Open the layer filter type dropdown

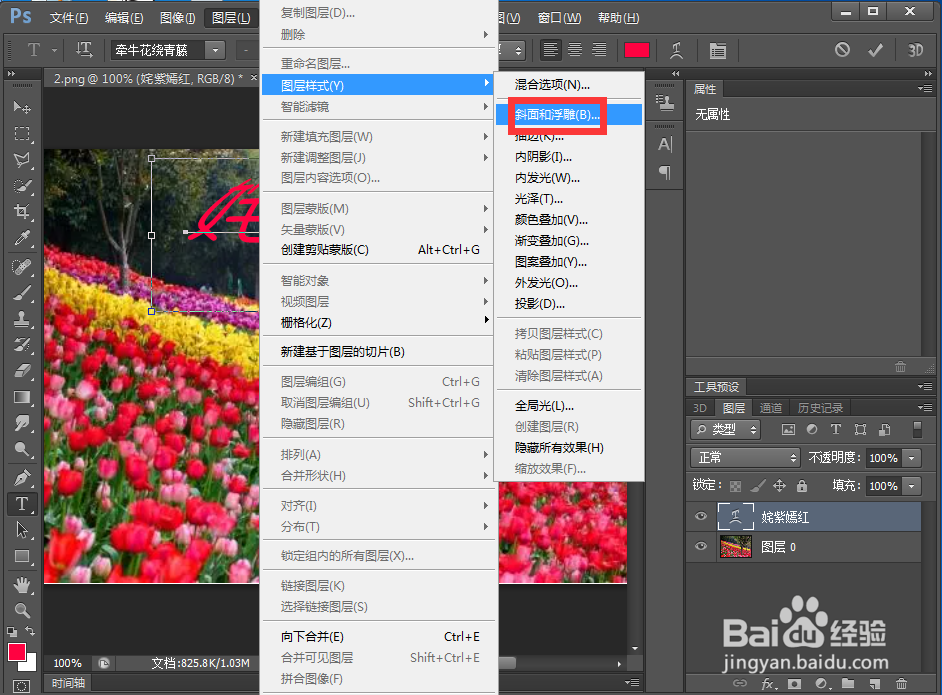coord(726,429)
